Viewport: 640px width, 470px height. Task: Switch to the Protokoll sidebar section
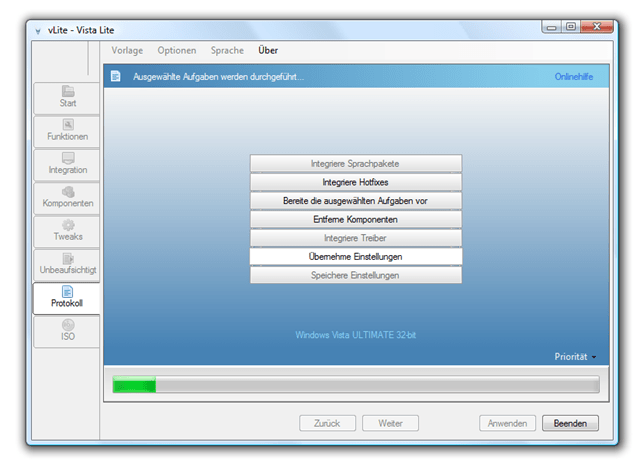67,298
